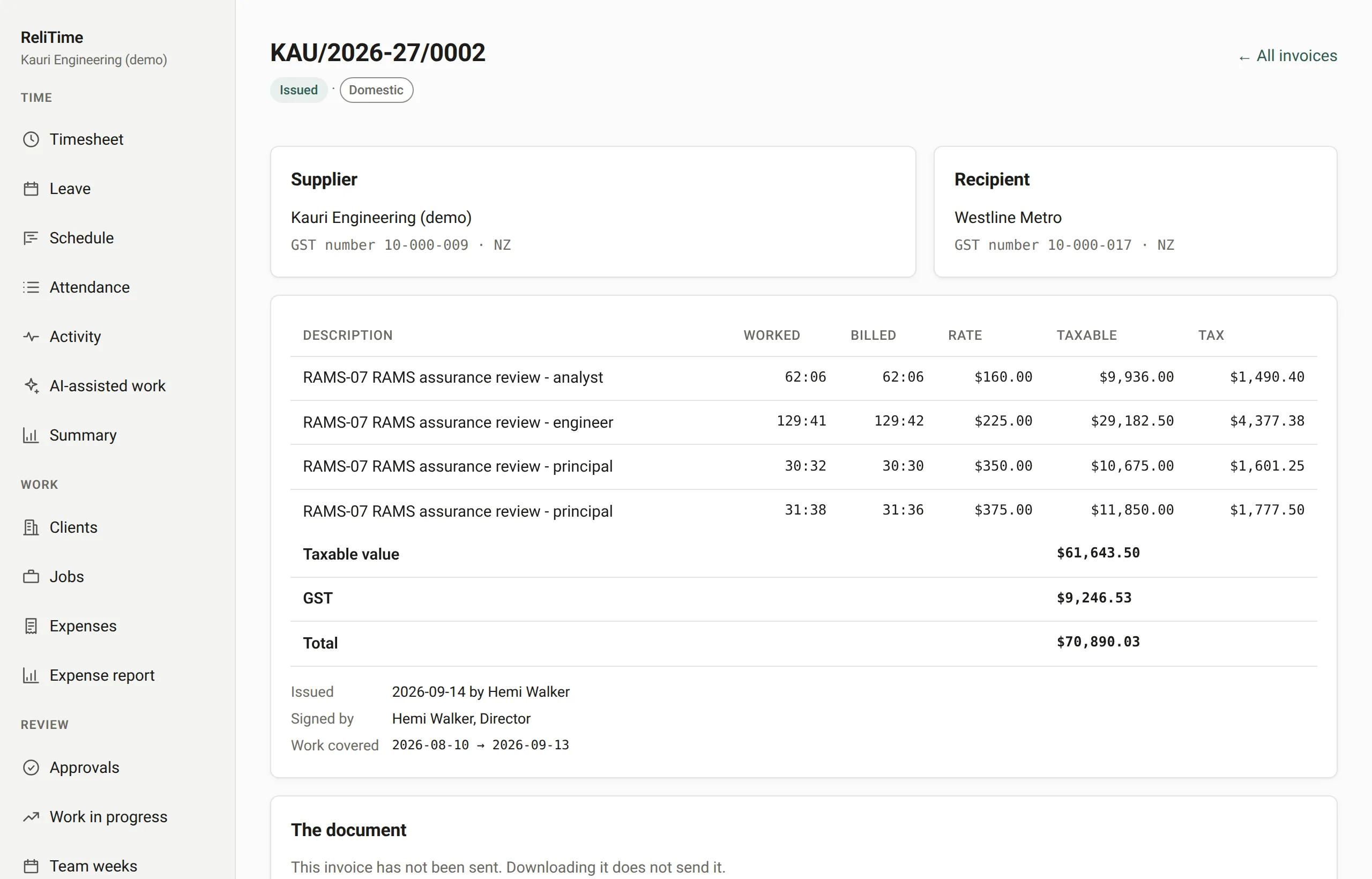Viewport: 1372px width, 879px height.
Task: Select the analyst line item description
Action: click(452, 377)
